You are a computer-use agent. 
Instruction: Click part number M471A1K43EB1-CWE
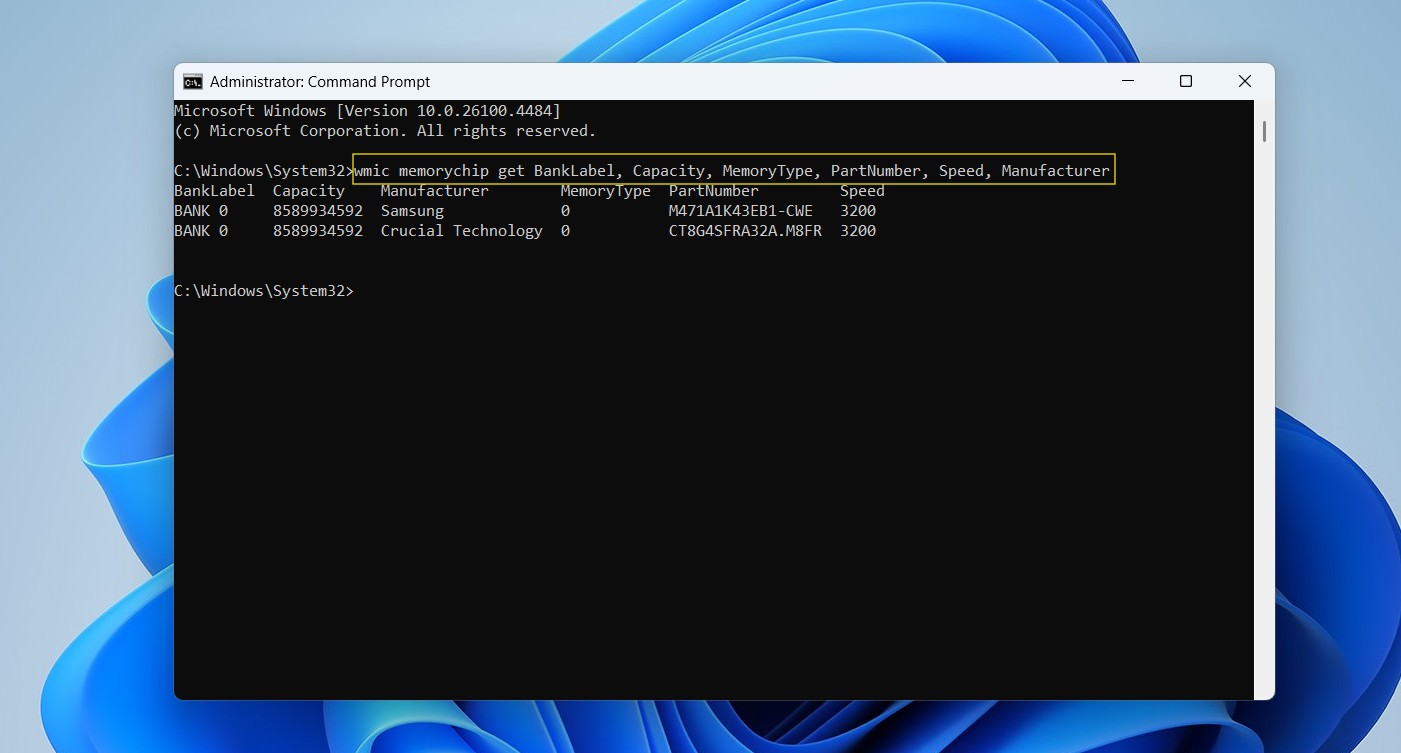click(x=741, y=211)
